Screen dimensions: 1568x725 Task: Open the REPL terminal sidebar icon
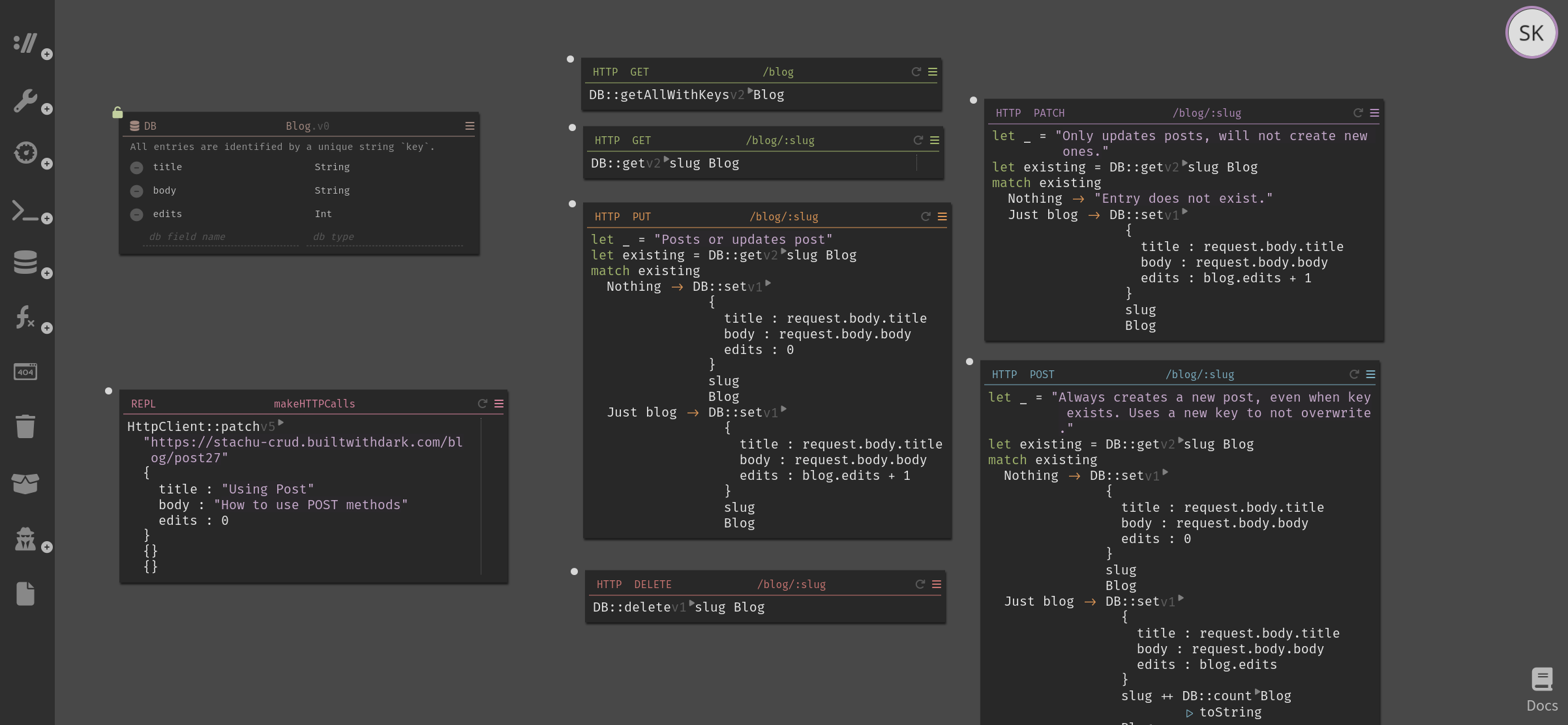(25, 211)
